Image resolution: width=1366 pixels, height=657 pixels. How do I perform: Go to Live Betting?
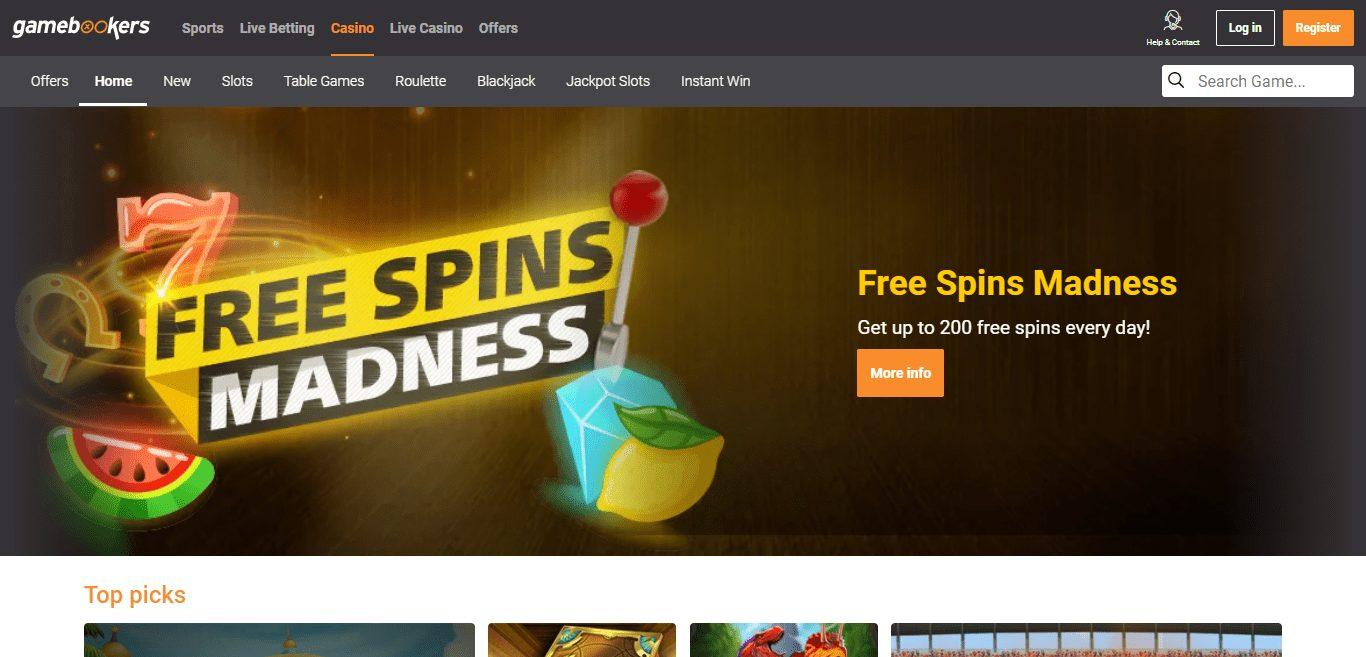point(277,28)
